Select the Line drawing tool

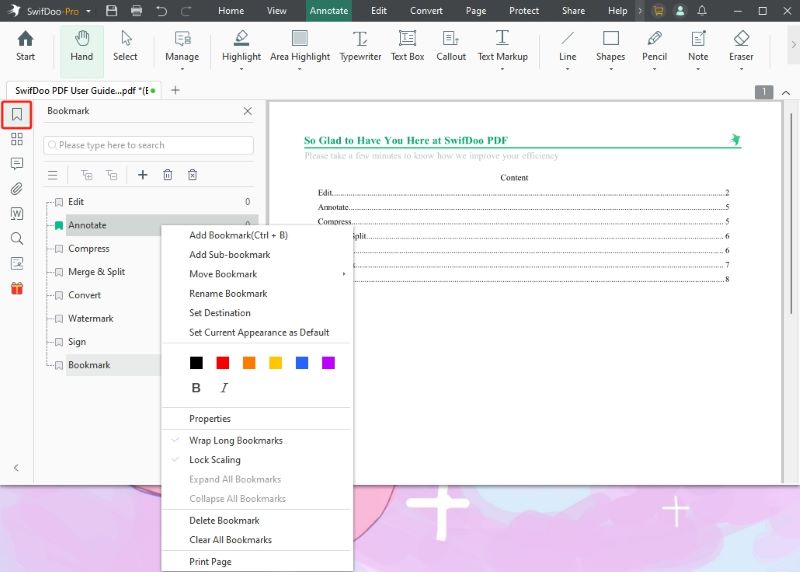point(567,48)
